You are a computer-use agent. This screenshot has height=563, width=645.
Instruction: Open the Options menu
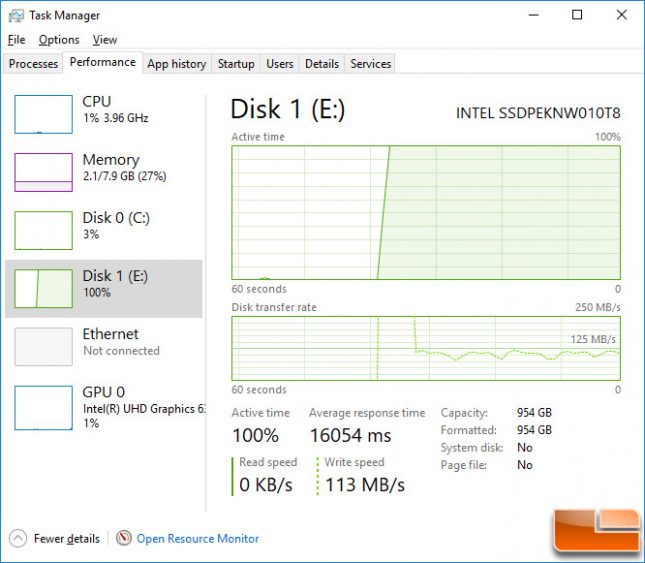(x=59, y=40)
